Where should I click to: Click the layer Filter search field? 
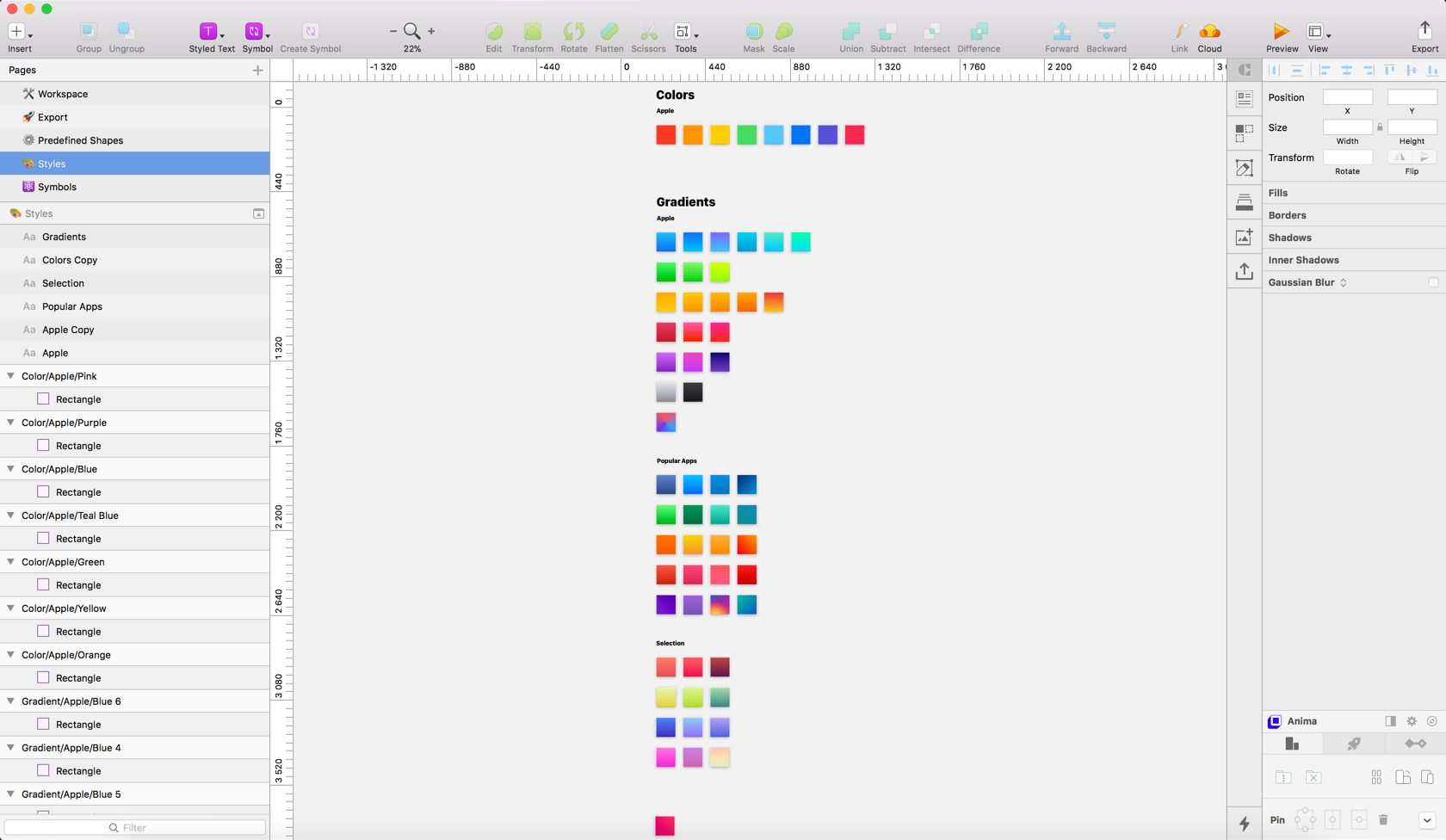pos(135,827)
